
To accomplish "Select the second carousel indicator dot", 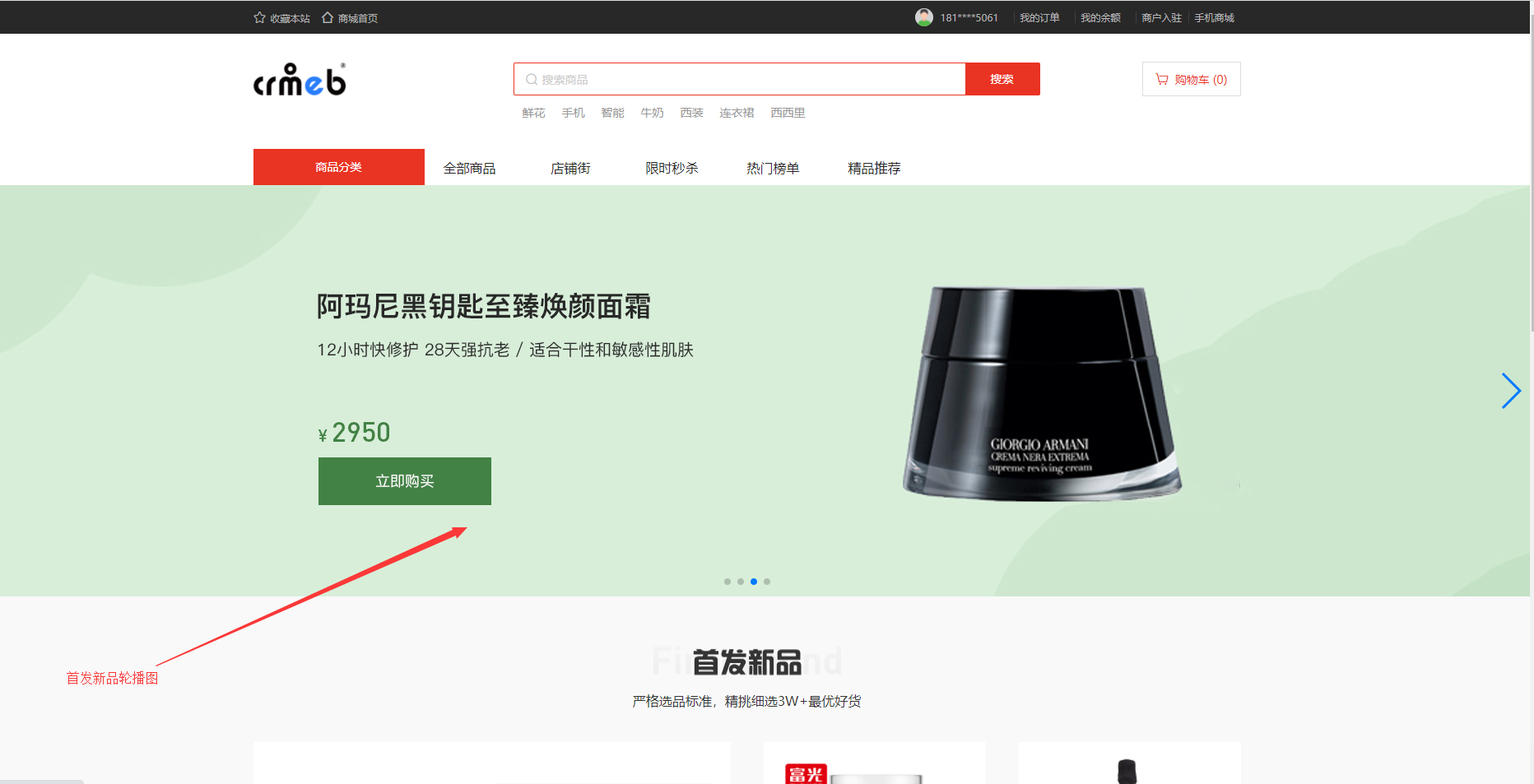I will pos(741,582).
